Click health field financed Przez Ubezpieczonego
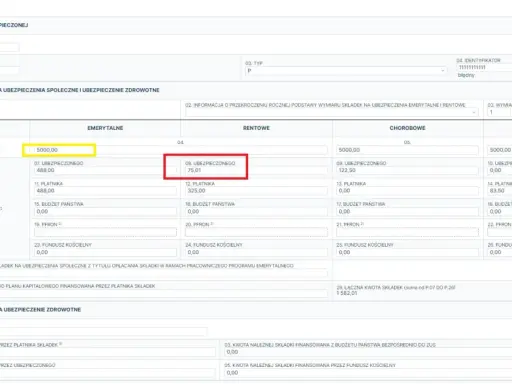This screenshot has width=512, height=384. 107,373
